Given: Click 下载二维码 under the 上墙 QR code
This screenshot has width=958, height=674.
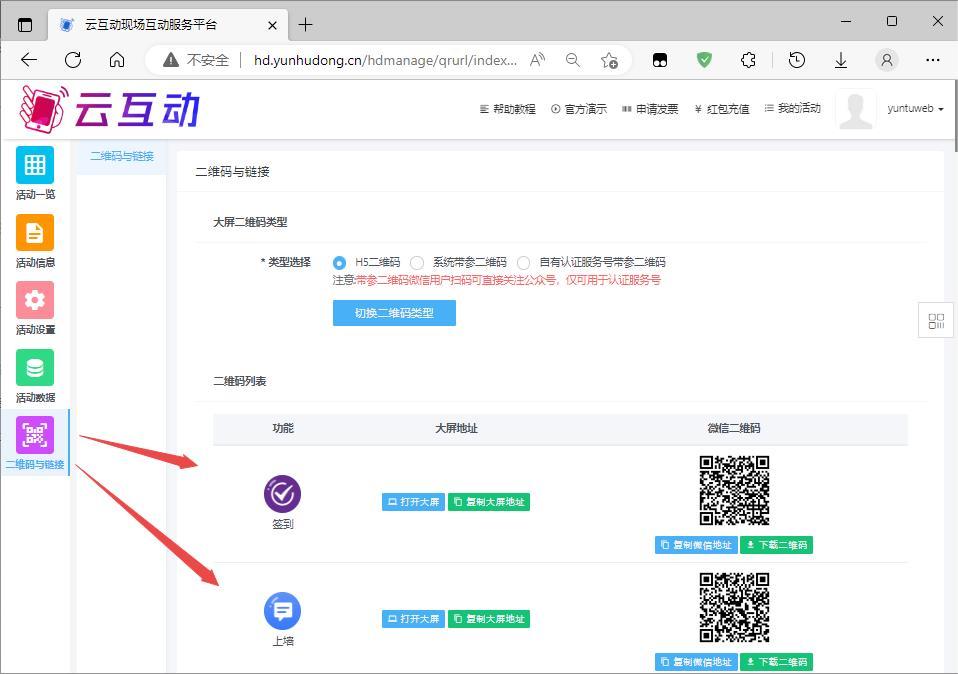Looking at the screenshot, I should [x=777, y=662].
